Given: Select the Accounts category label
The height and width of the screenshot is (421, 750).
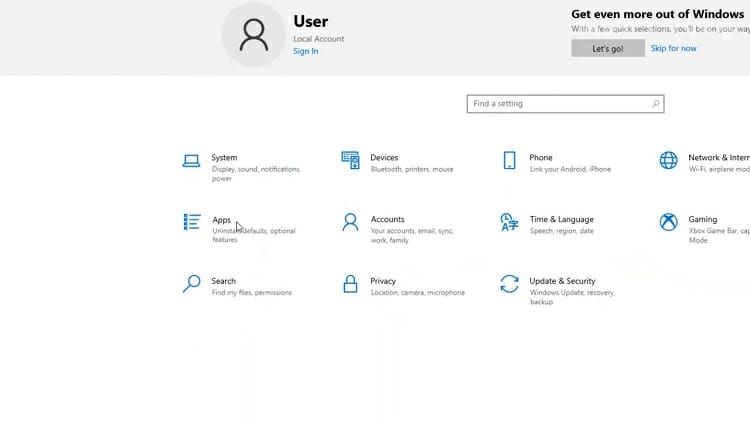Looking at the screenshot, I should point(387,219).
